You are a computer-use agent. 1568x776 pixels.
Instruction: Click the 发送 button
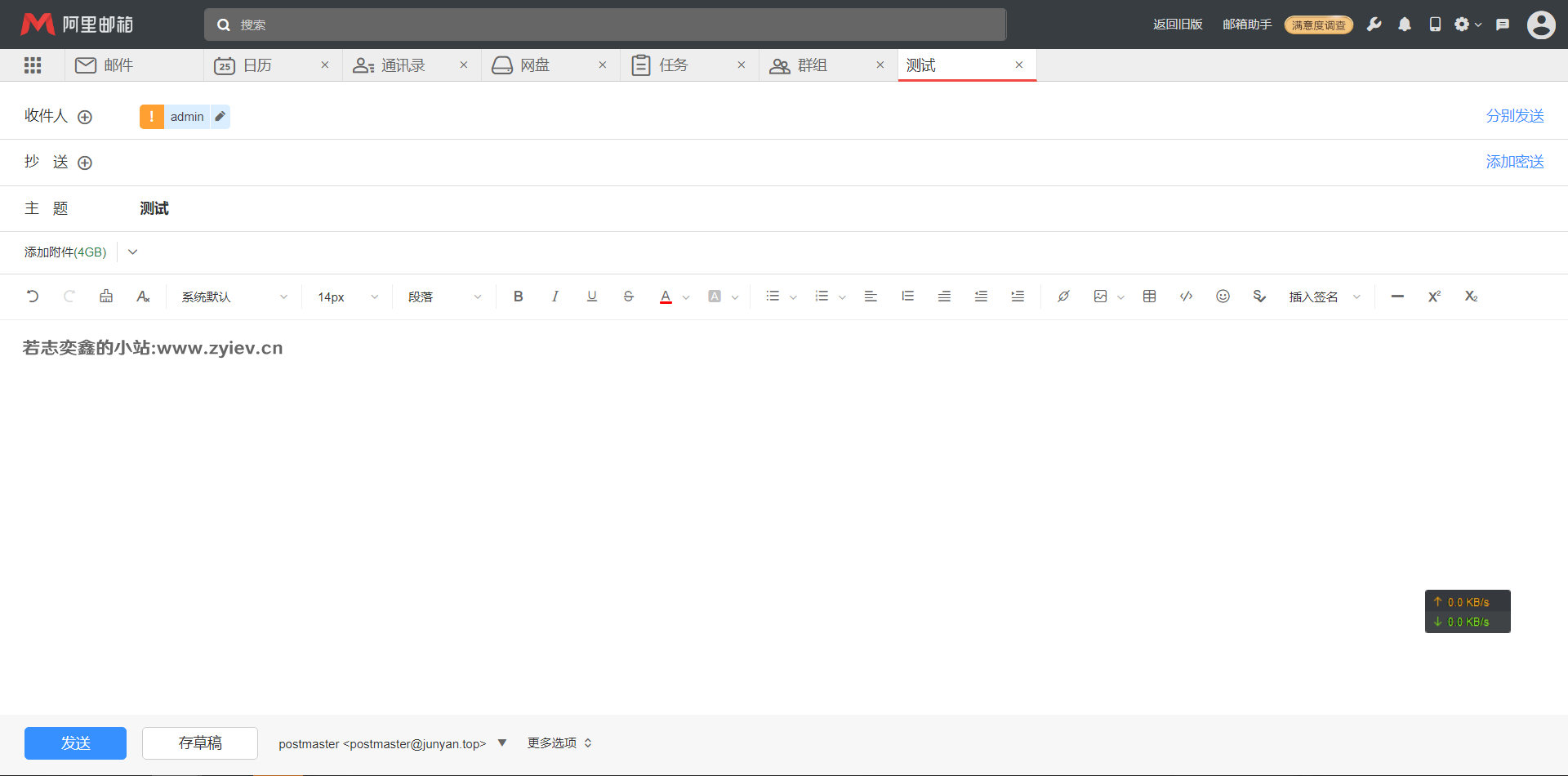click(x=75, y=743)
